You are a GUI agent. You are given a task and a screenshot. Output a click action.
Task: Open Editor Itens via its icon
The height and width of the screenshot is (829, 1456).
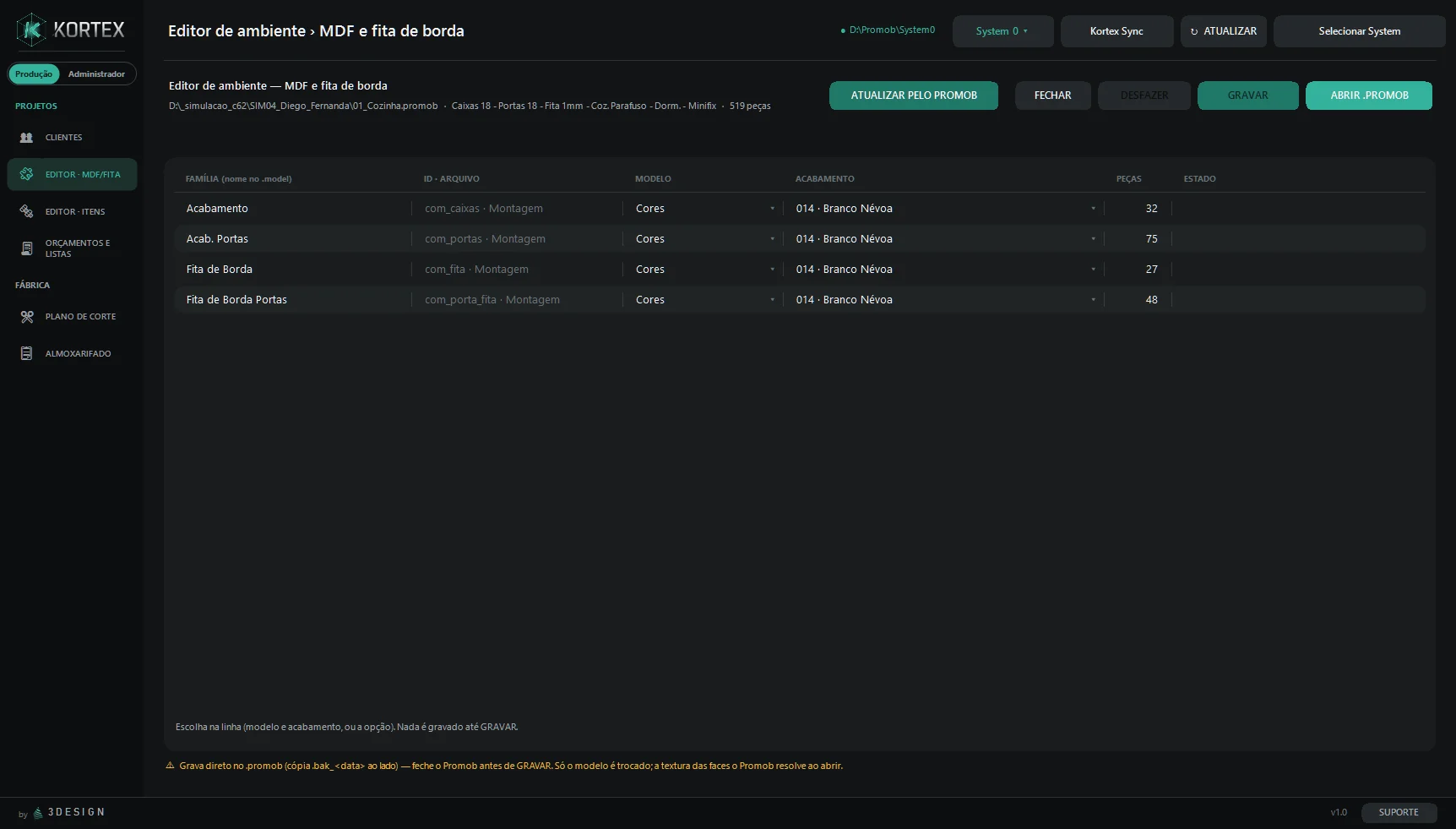27,211
